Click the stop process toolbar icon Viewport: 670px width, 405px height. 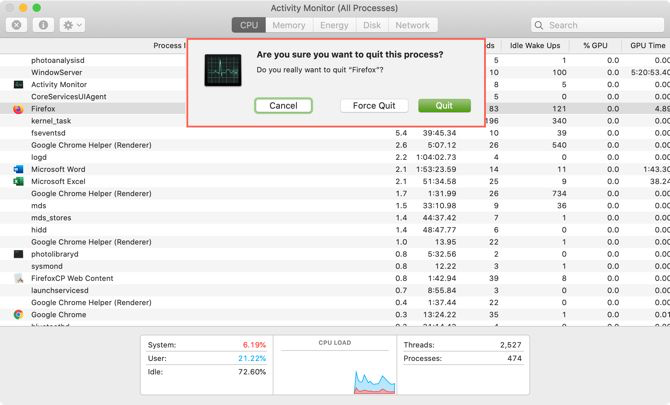pyautogui.click(x=17, y=25)
